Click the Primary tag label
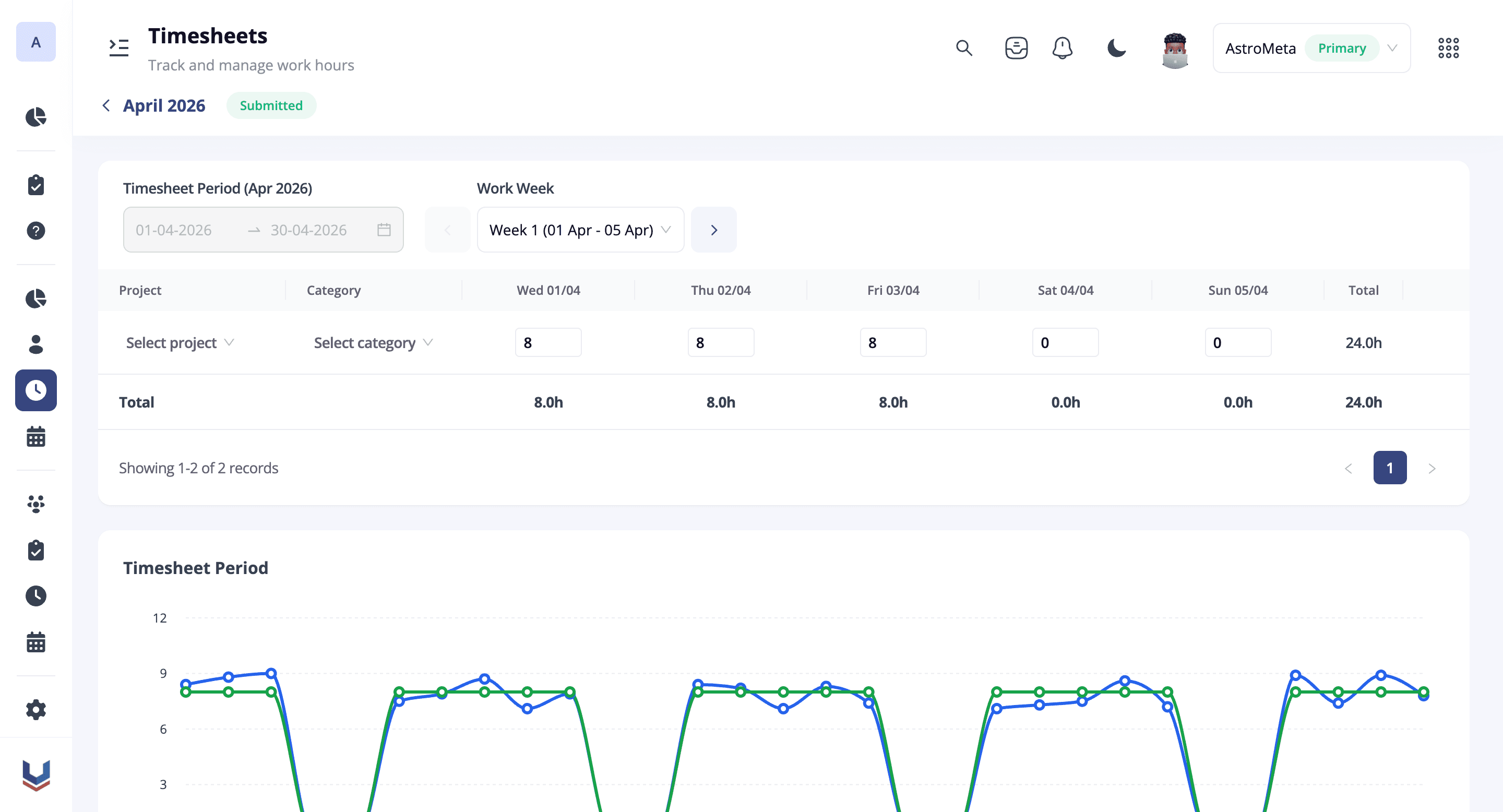Viewport: 1503px width, 812px height. coord(1342,48)
